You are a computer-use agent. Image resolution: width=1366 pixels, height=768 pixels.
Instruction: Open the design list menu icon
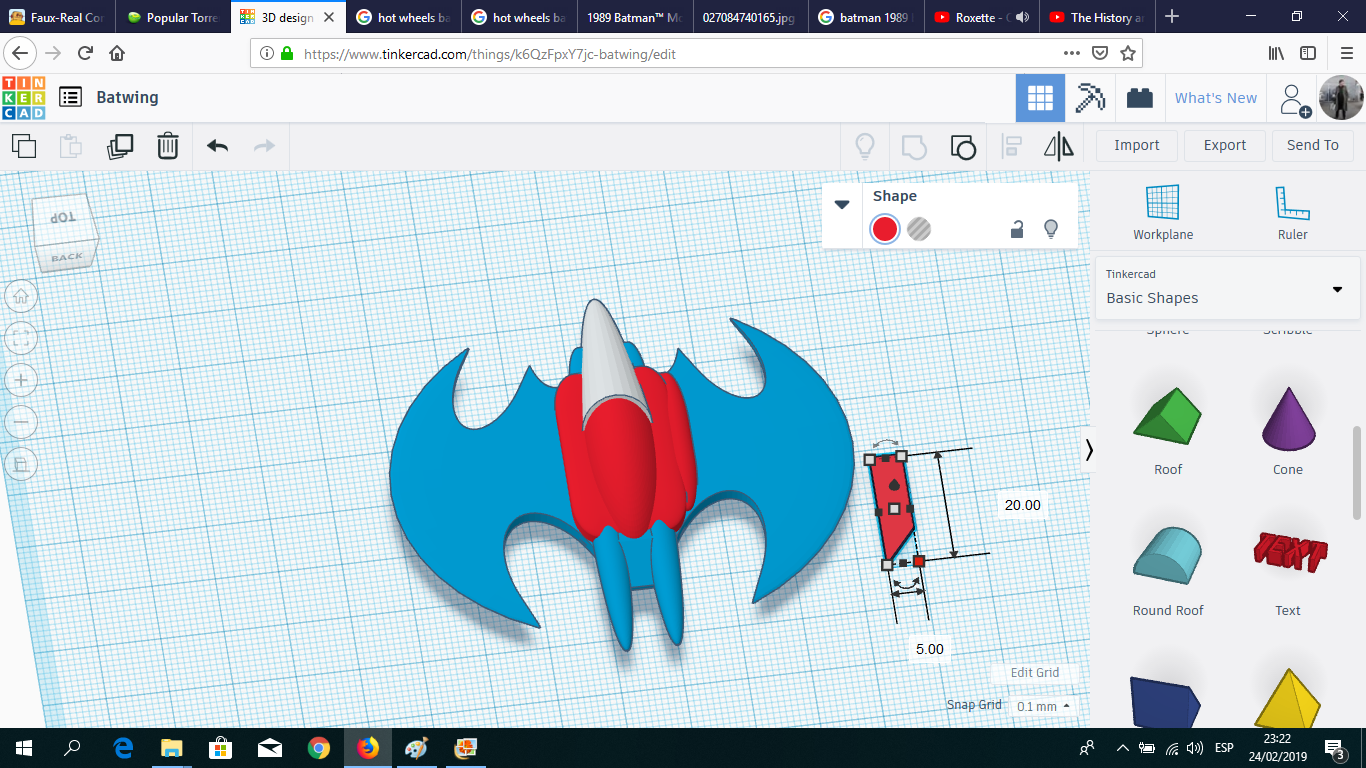[70, 97]
